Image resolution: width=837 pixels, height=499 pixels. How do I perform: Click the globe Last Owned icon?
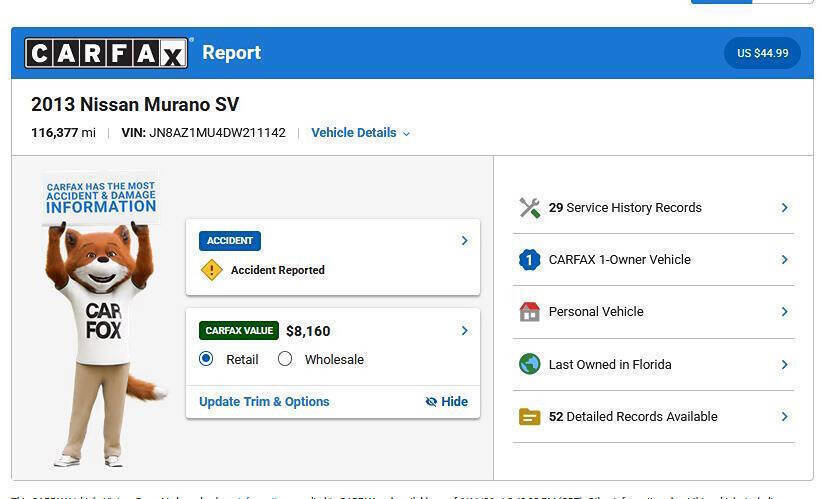coord(530,365)
